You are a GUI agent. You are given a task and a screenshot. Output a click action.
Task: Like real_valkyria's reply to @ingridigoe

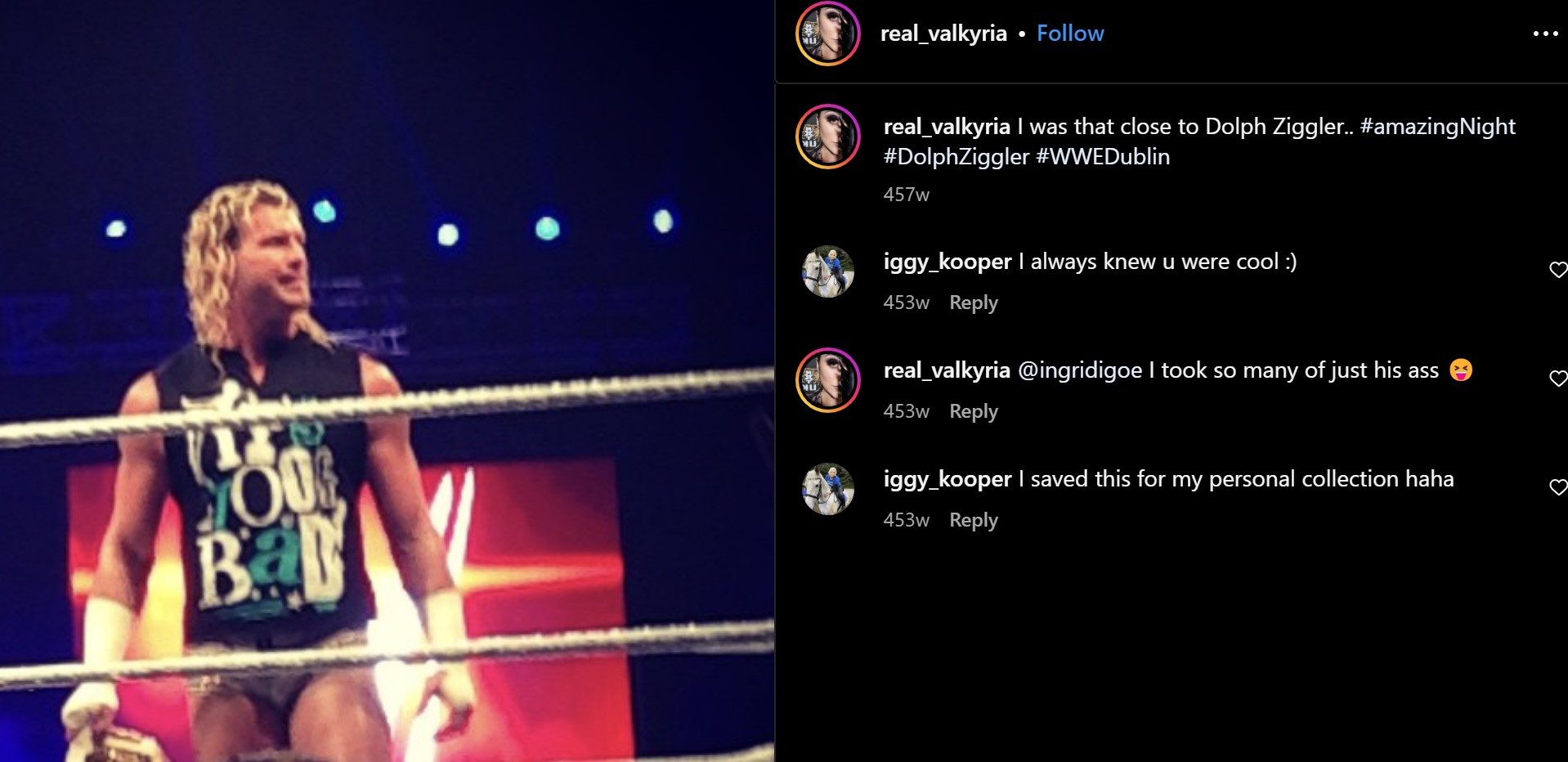coord(1558,379)
